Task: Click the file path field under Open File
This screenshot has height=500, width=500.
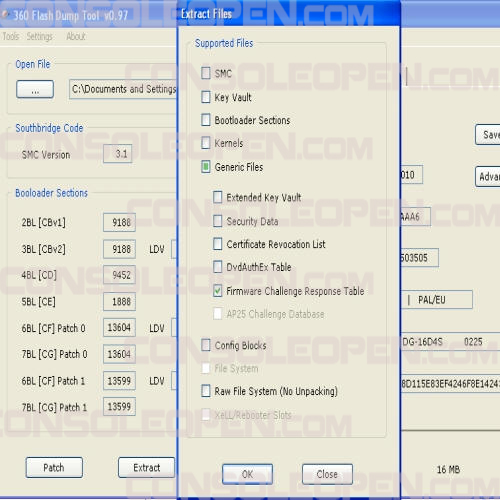Action: (x=123, y=89)
